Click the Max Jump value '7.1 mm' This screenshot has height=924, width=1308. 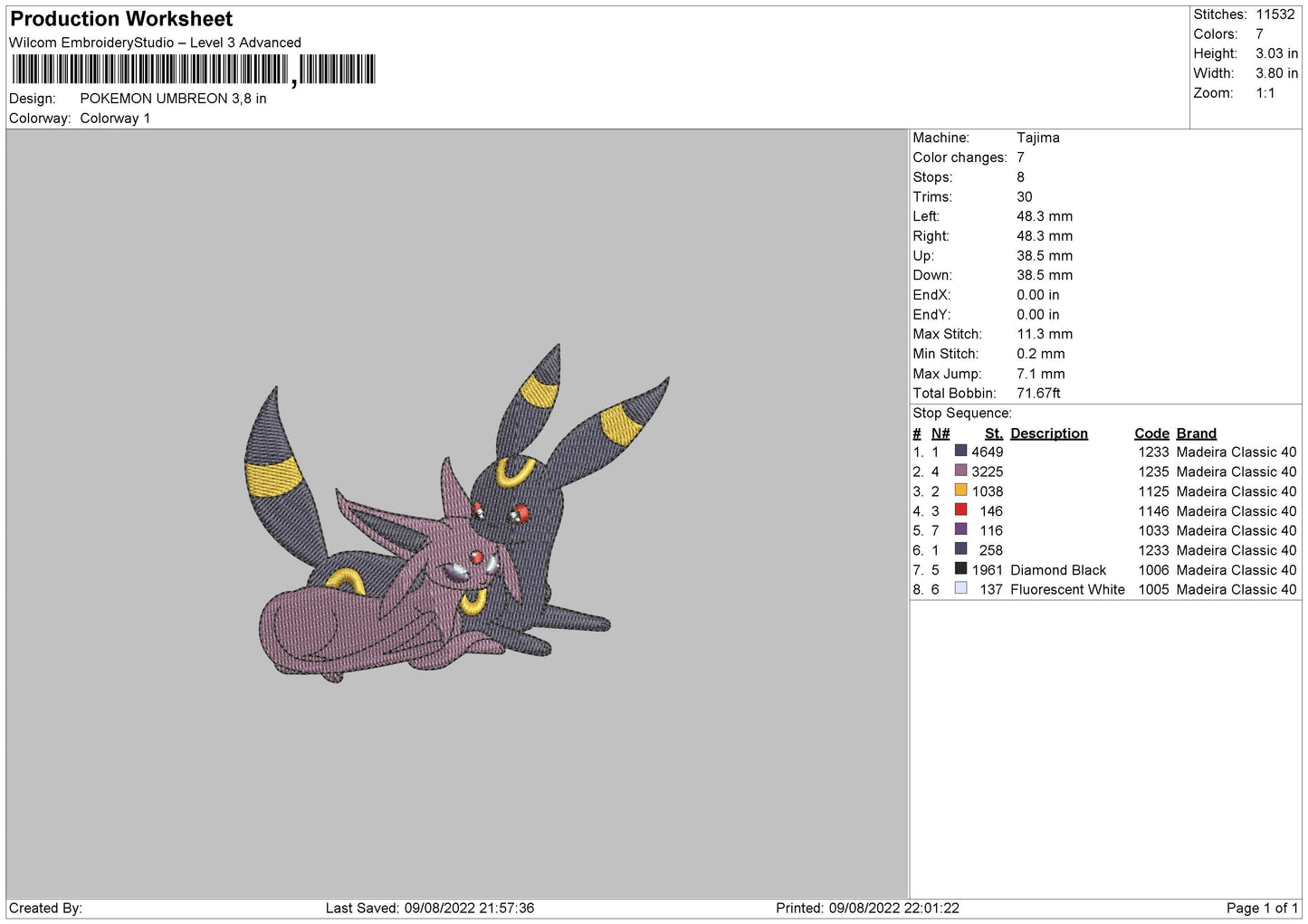click(x=1041, y=374)
